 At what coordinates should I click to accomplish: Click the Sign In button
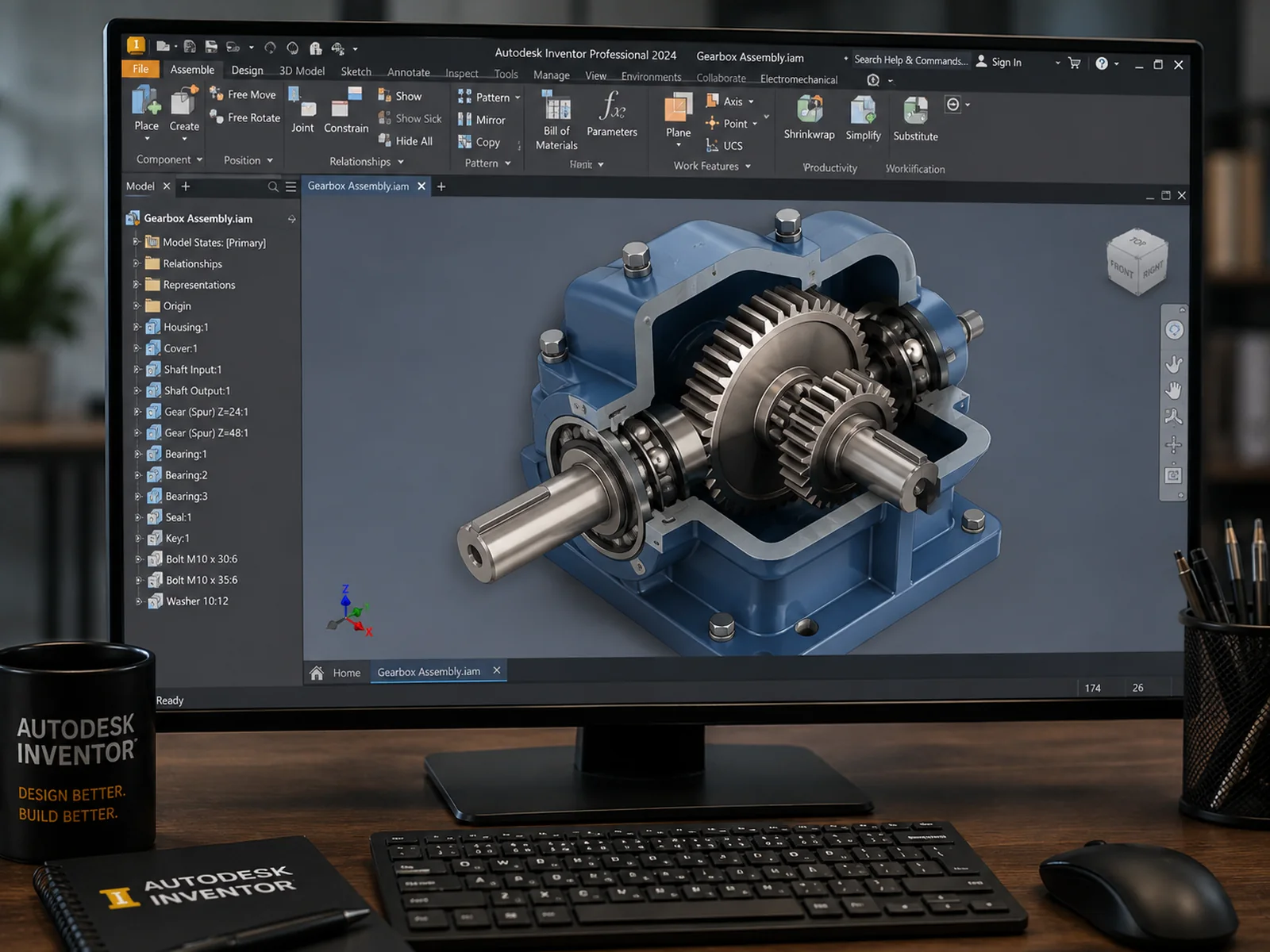click(x=999, y=62)
